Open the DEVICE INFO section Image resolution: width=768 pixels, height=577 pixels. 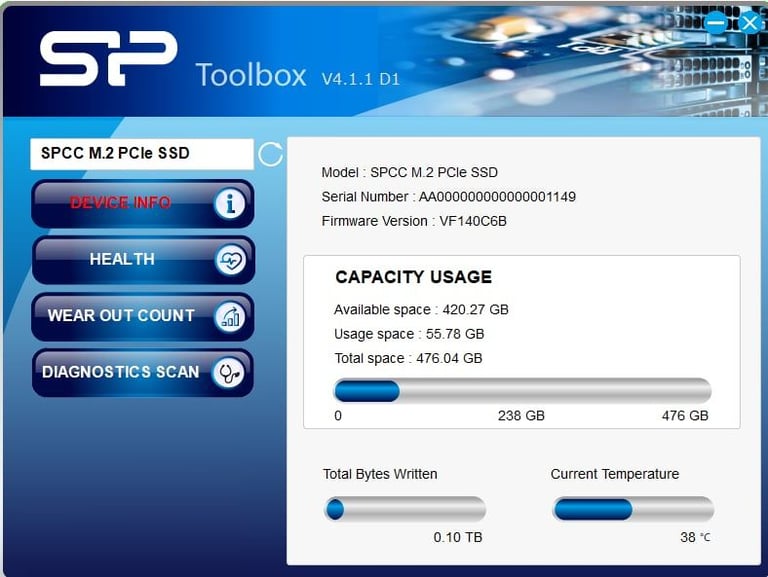pyautogui.click(x=143, y=203)
